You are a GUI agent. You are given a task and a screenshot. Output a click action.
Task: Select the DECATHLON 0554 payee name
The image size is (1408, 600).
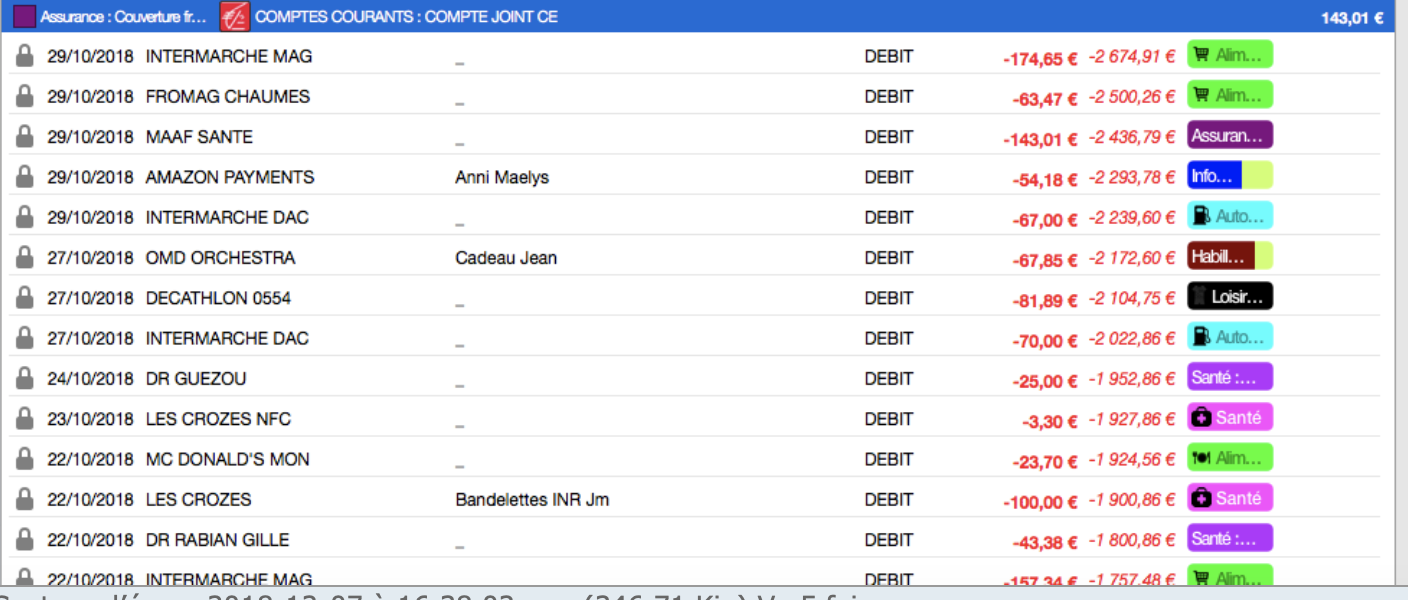218,298
